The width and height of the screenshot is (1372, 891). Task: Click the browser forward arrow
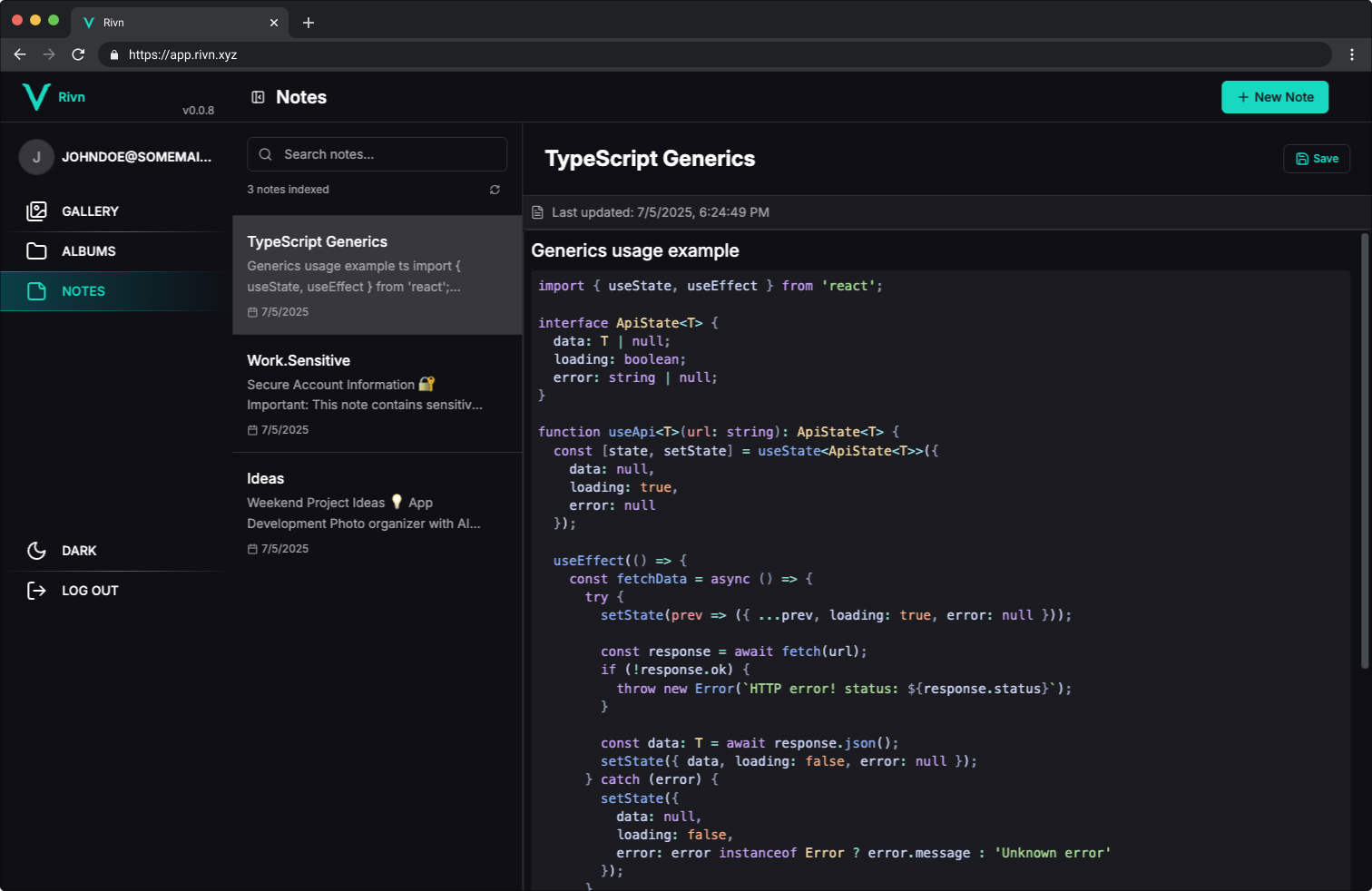pos(49,54)
